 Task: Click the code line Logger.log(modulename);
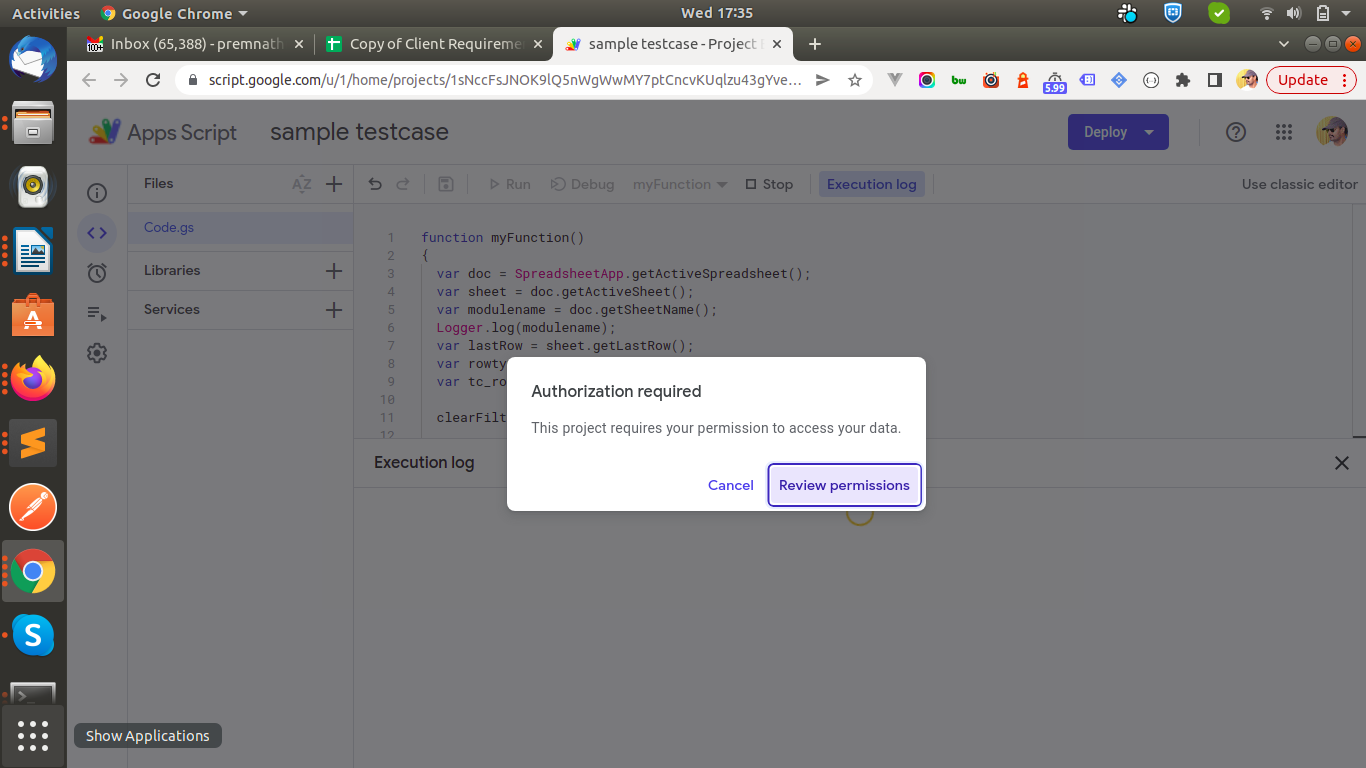tap(526, 328)
